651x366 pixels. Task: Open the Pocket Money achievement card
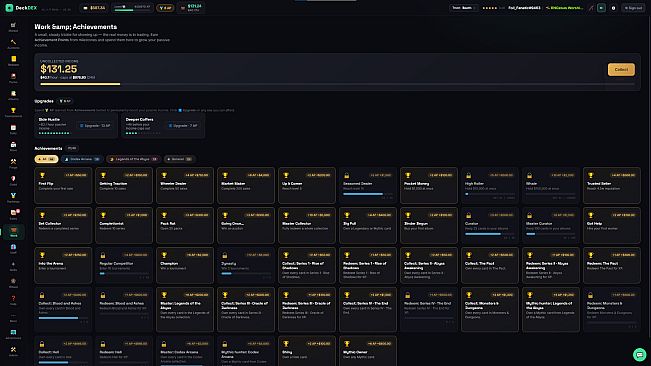429,185
